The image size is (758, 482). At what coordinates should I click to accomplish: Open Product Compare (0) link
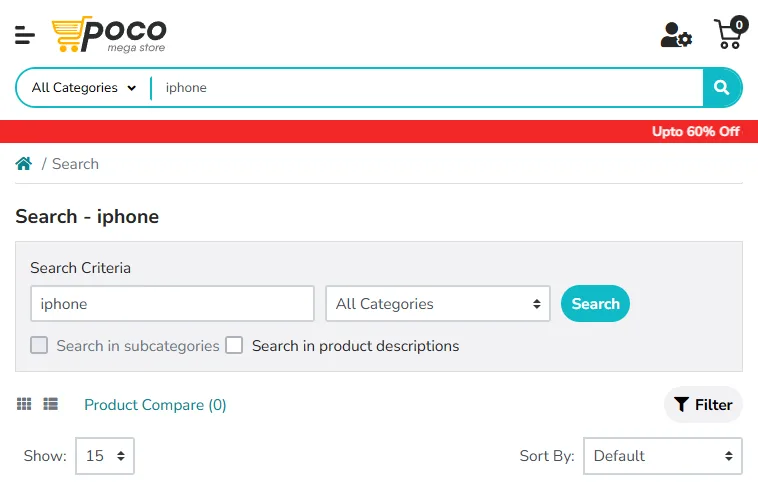coord(155,405)
